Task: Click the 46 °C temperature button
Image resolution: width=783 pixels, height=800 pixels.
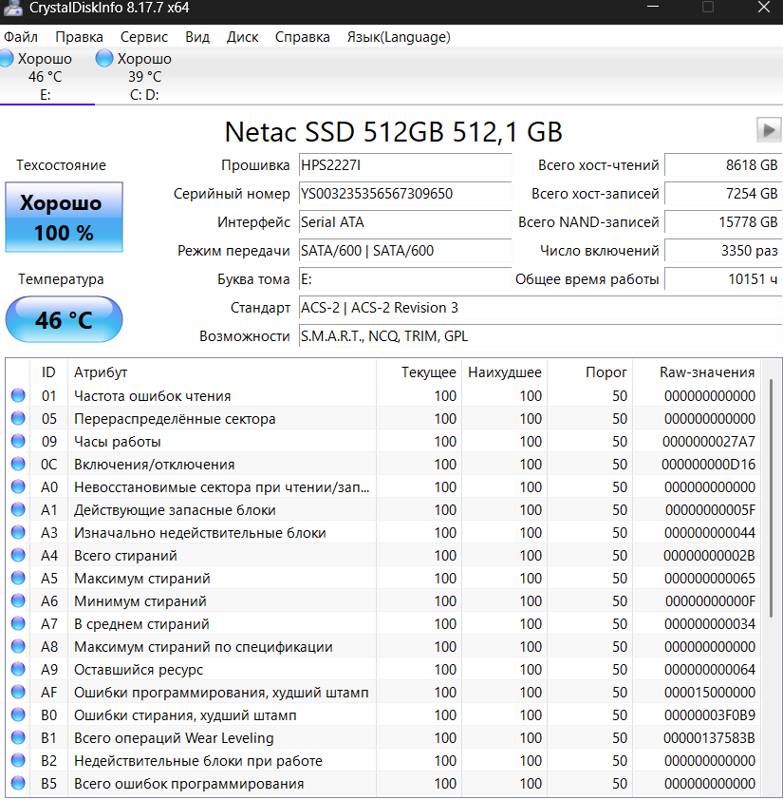Action: [64, 320]
